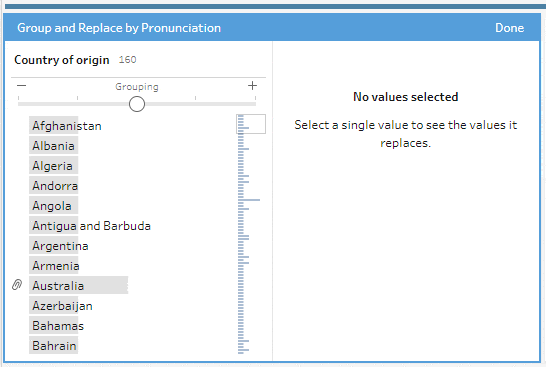
Task: Select the Albania value
Action: [53, 146]
